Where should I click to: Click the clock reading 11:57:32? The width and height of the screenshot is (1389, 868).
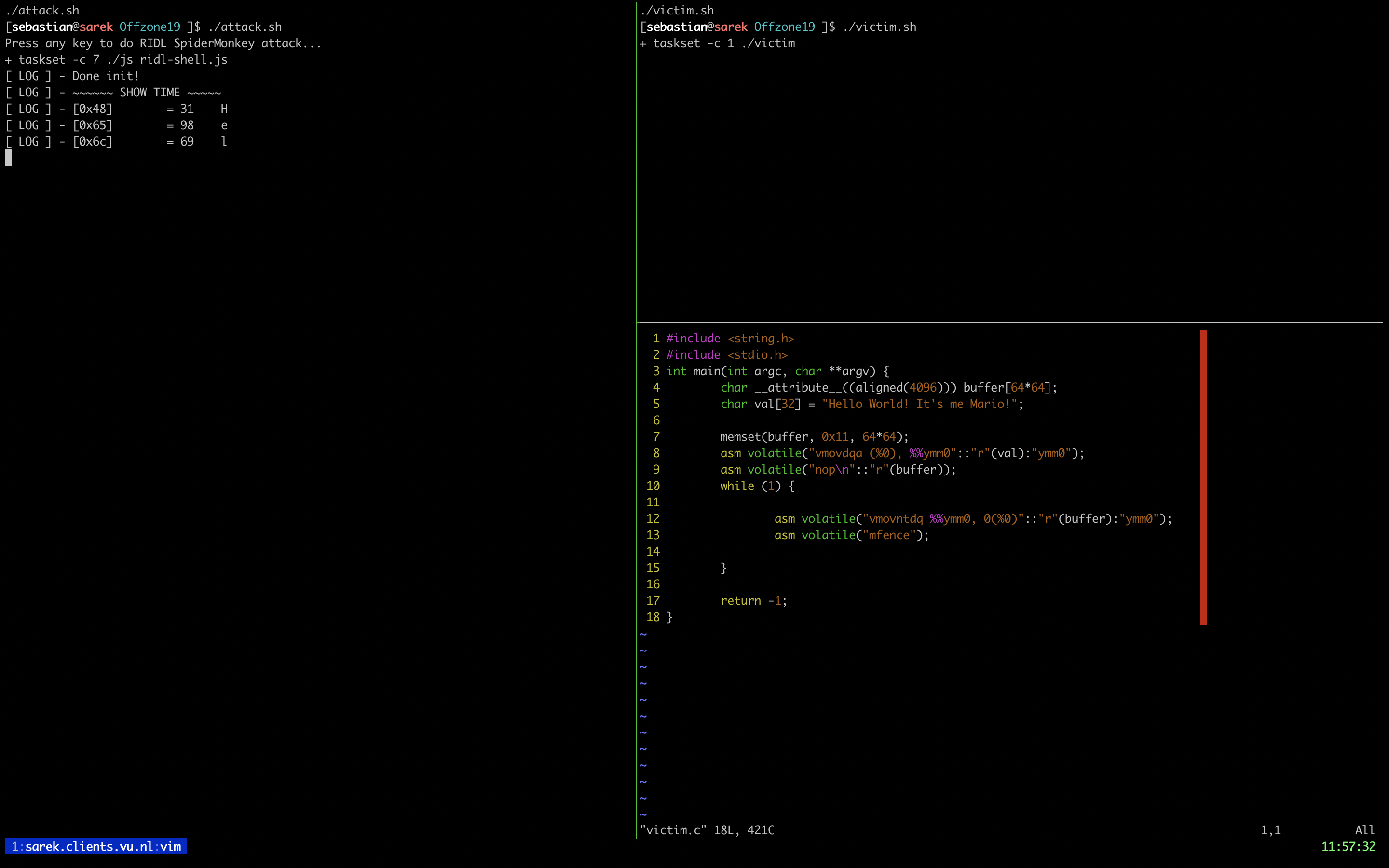pyautogui.click(x=1348, y=846)
